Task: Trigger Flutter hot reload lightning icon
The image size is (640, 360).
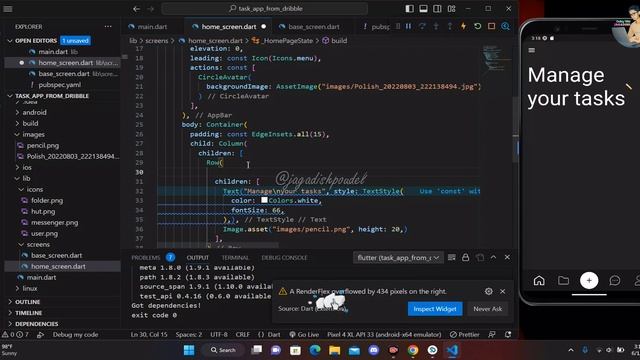Action: [463, 27]
